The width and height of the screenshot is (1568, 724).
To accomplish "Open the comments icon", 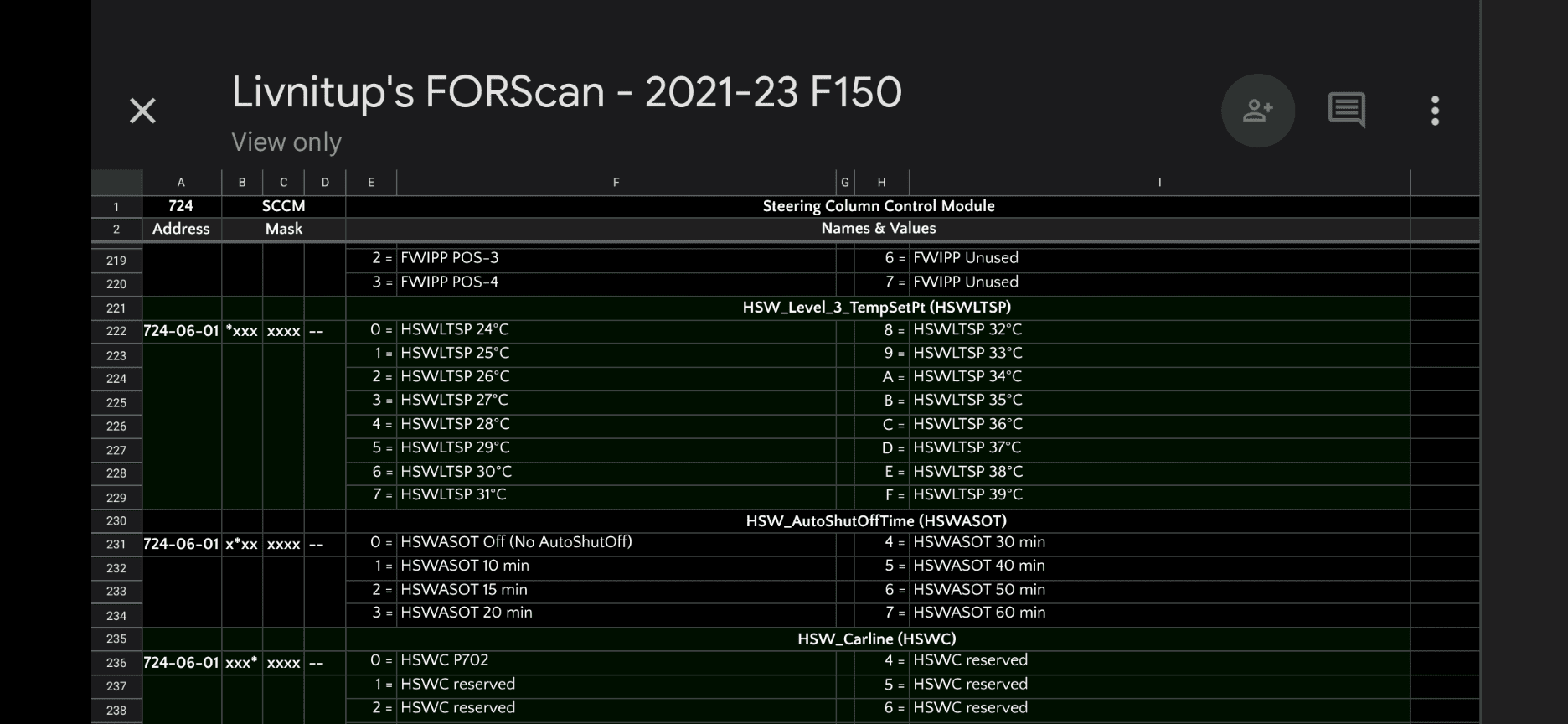I will click(1347, 111).
